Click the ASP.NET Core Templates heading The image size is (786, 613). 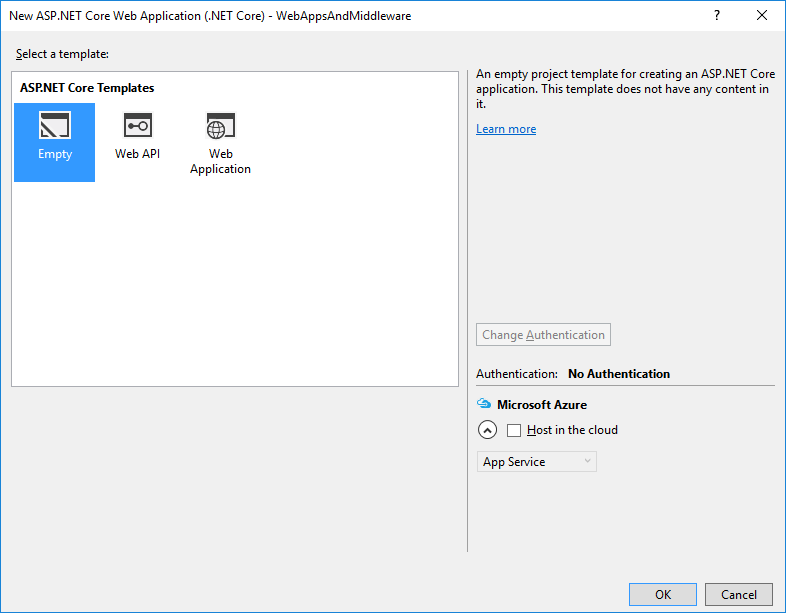(x=87, y=88)
